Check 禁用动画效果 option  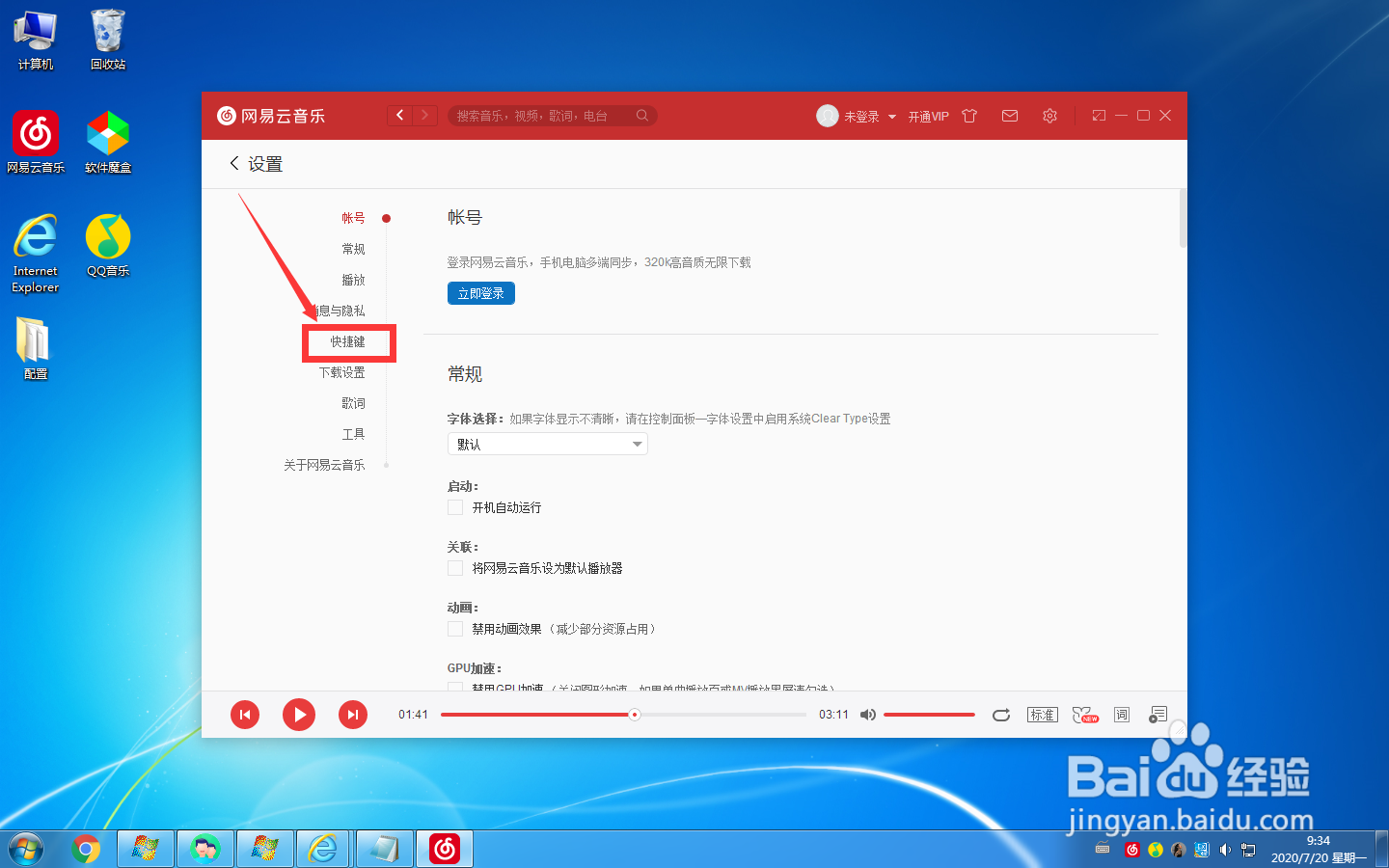point(455,629)
